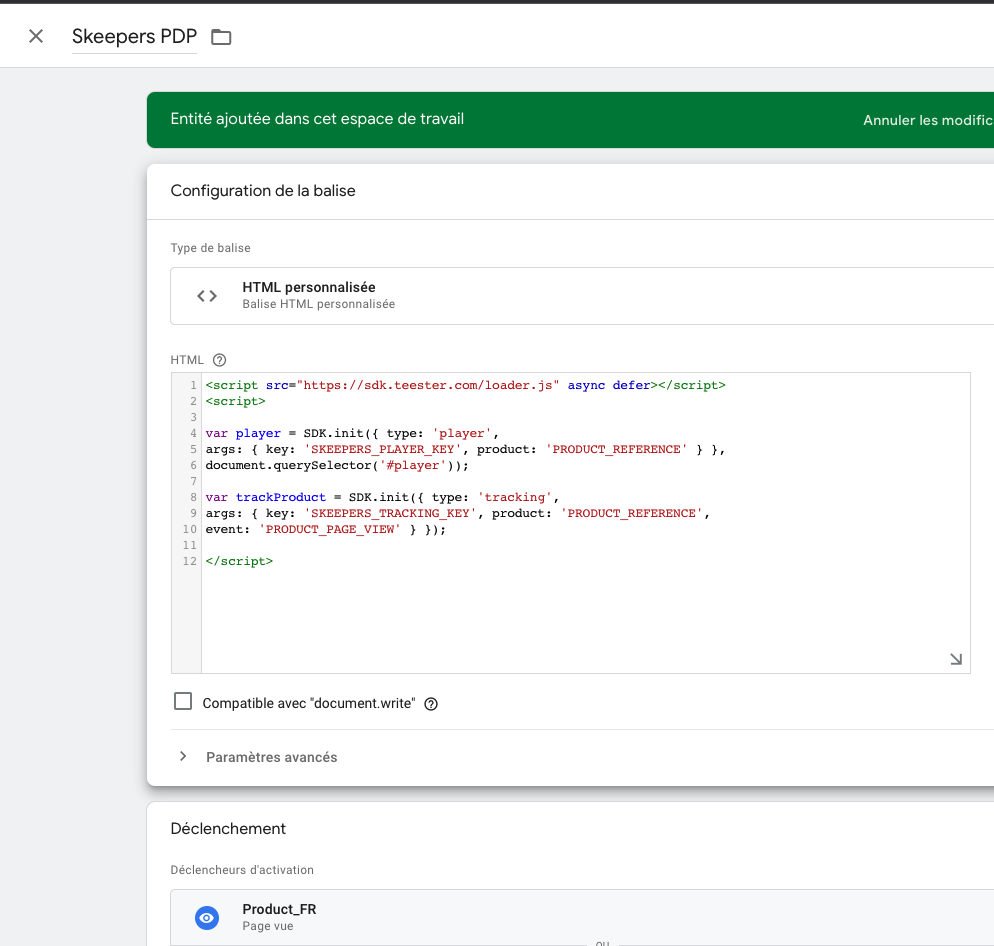The height and width of the screenshot is (946, 994).
Task: Click the Configuration de la balise heading
Action: click(x=263, y=190)
